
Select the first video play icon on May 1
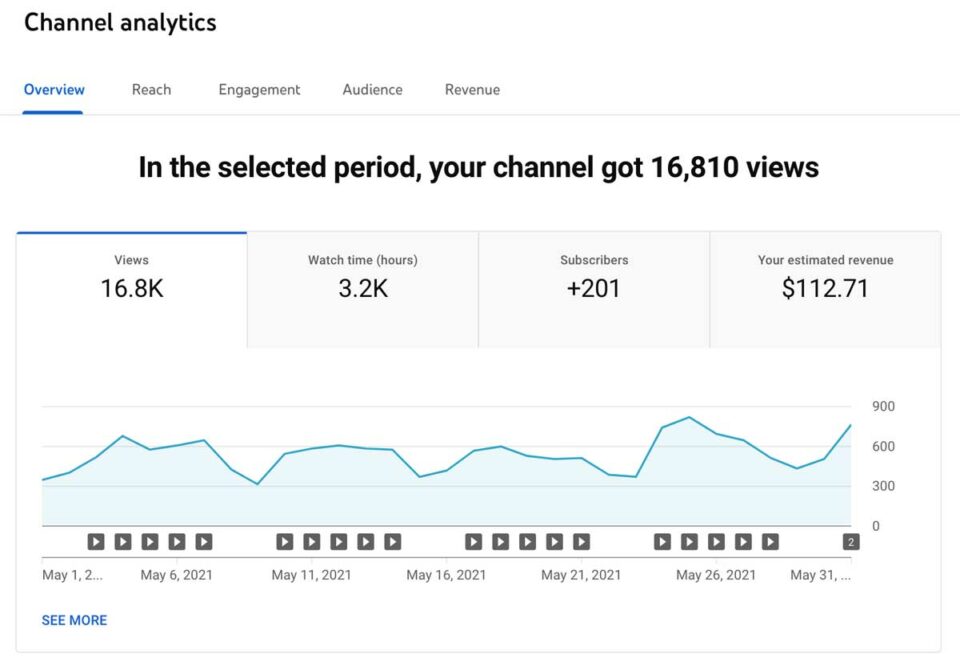pyautogui.click(x=96, y=541)
